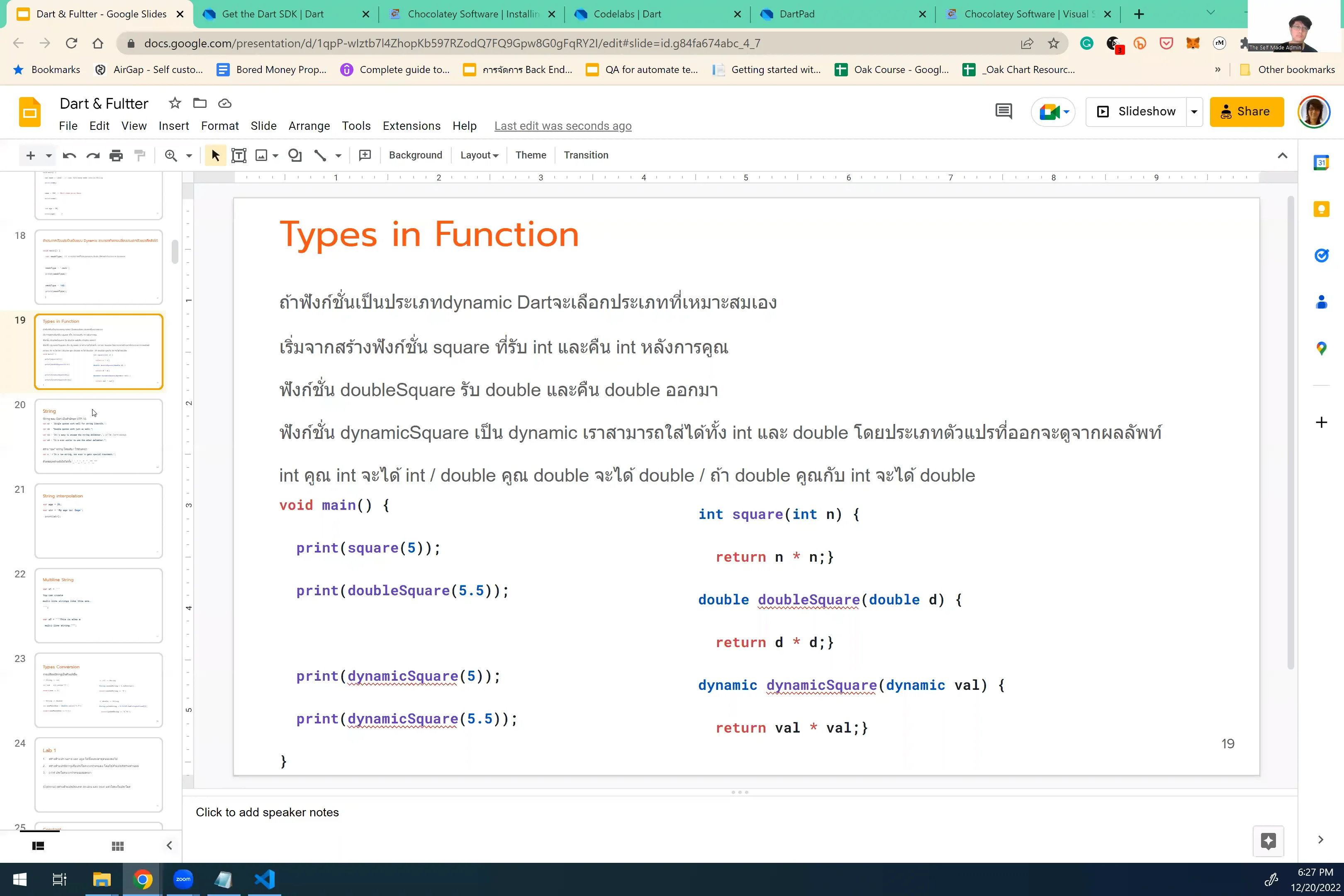Open the Extensions menu

click(411, 126)
